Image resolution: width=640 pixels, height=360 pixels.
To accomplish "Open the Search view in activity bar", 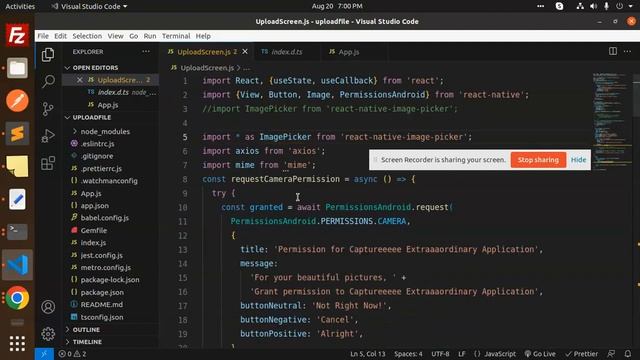I will click(48, 81).
